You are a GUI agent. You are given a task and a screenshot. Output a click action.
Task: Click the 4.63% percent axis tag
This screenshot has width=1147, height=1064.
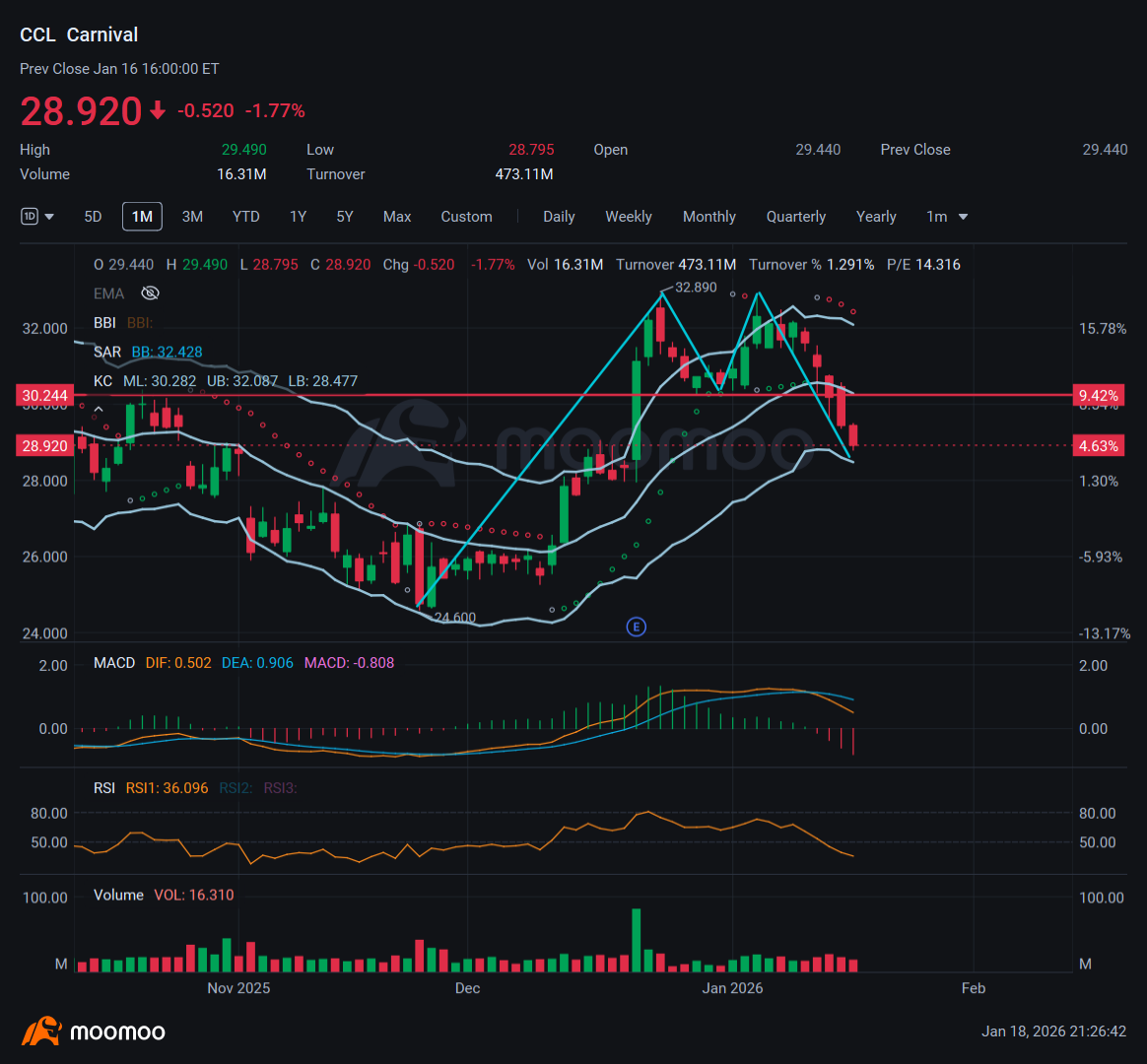(1098, 446)
